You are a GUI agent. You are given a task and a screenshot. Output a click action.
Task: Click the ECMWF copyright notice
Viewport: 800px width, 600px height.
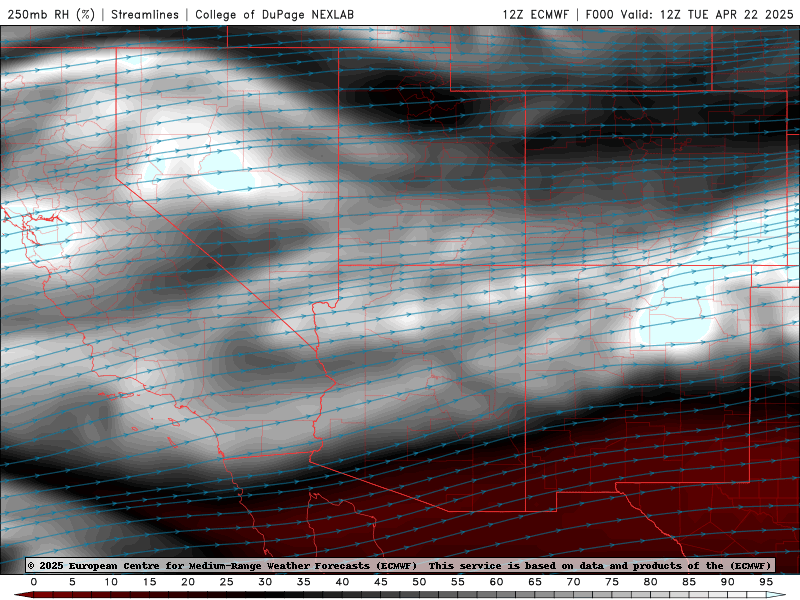click(399, 565)
